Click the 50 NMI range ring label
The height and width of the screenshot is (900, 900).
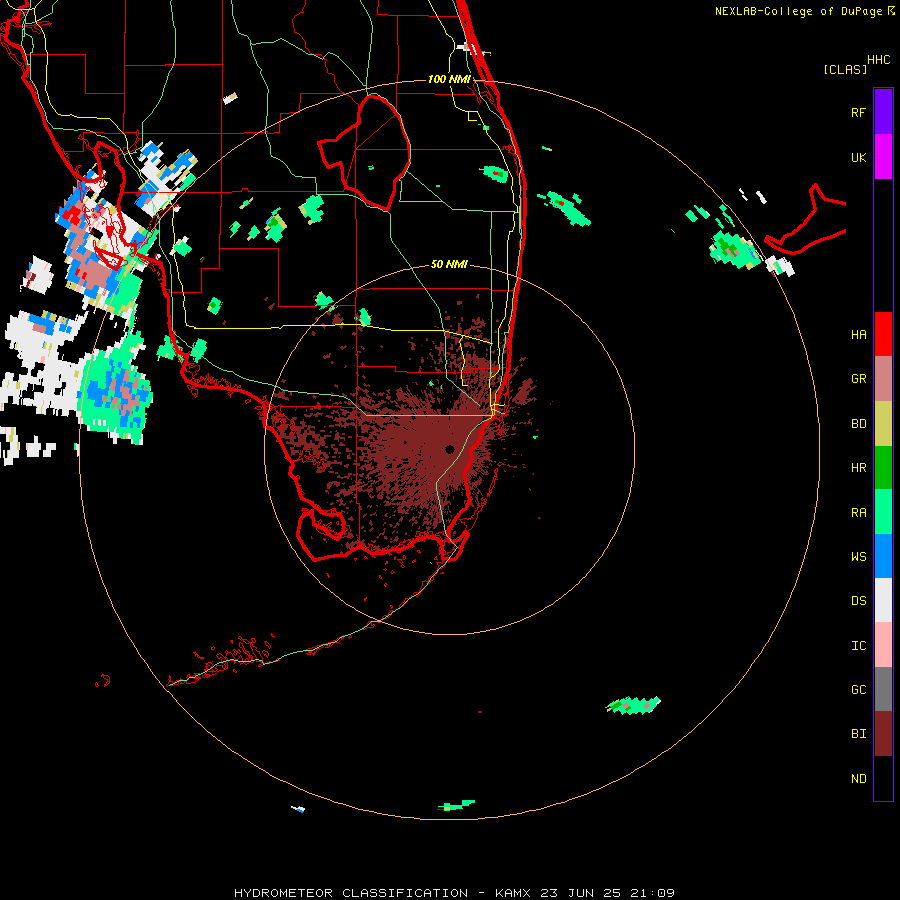[449, 264]
